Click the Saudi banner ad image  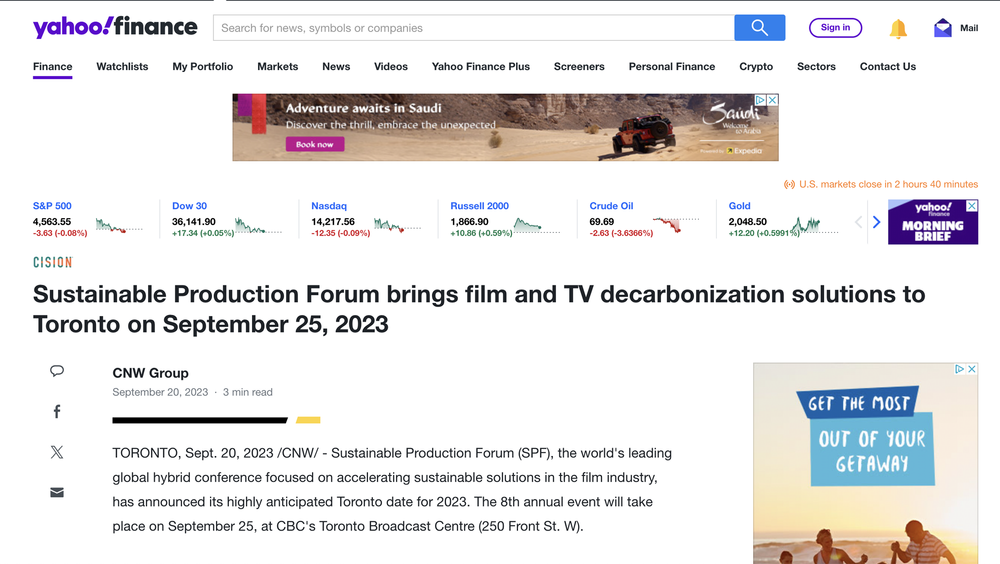pos(505,128)
